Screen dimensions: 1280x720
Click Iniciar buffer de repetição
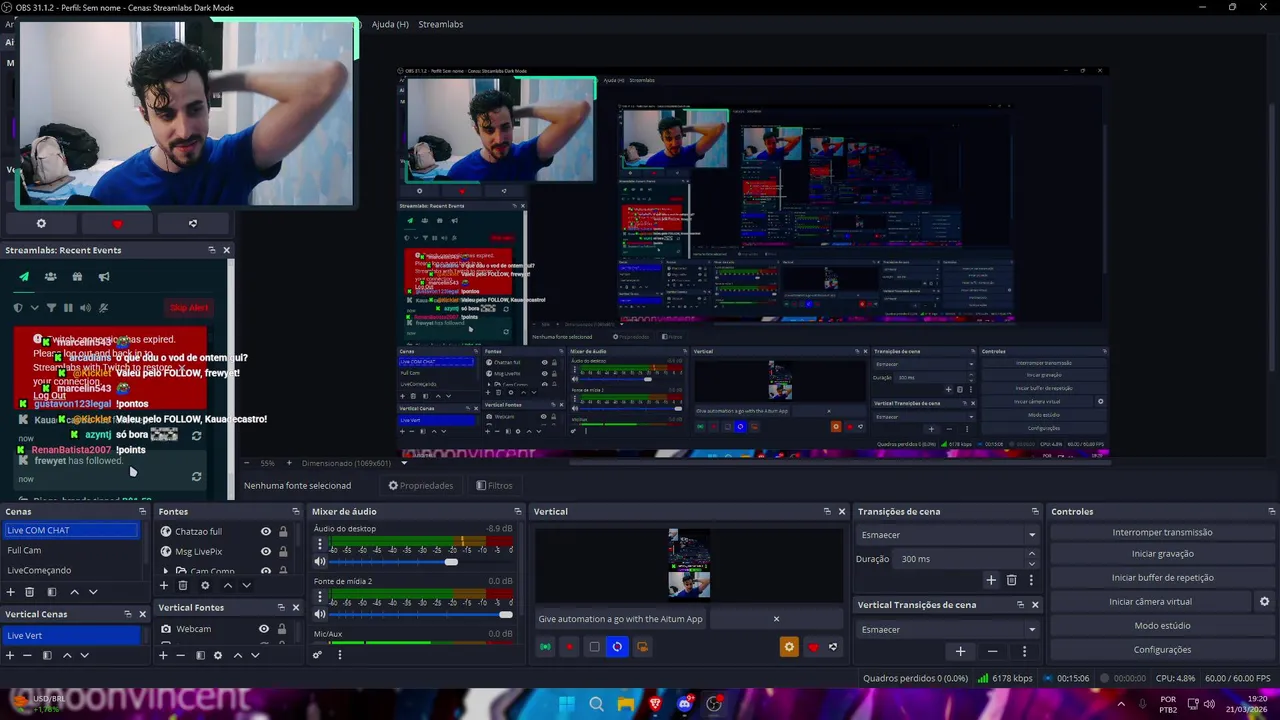(1162, 578)
